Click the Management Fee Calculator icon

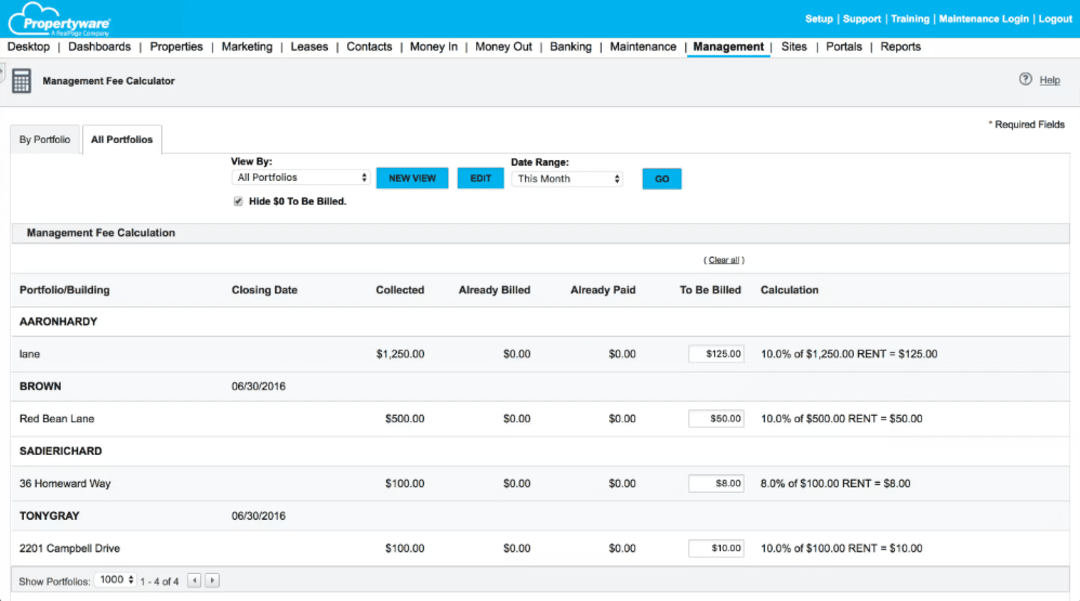coord(21,79)
